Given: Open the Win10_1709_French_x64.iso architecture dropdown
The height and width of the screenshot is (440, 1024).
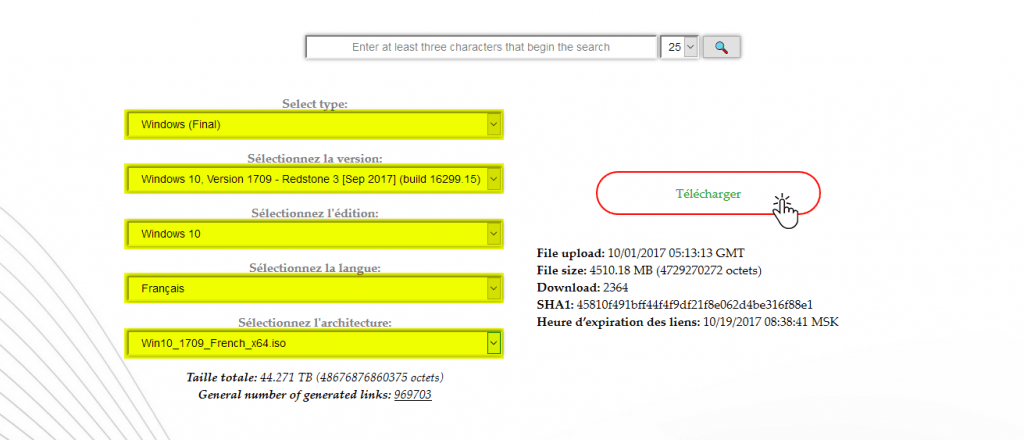Looking at the screenshot, I should click(314, 343).
